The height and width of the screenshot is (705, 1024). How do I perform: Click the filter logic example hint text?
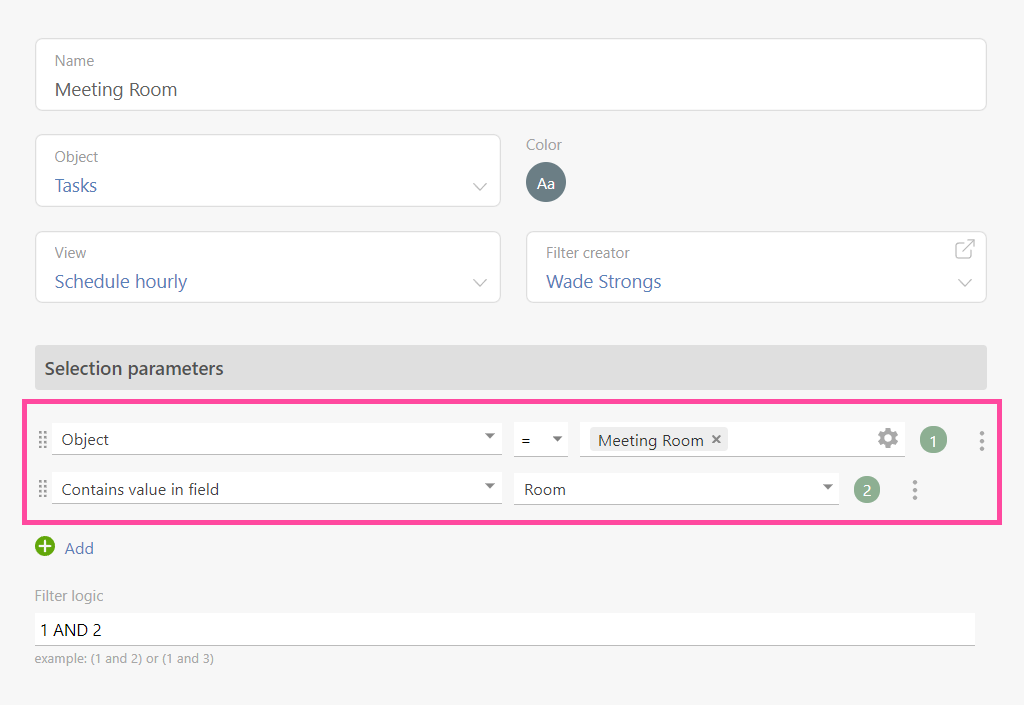pyautogui.click(x=124, y=659)
